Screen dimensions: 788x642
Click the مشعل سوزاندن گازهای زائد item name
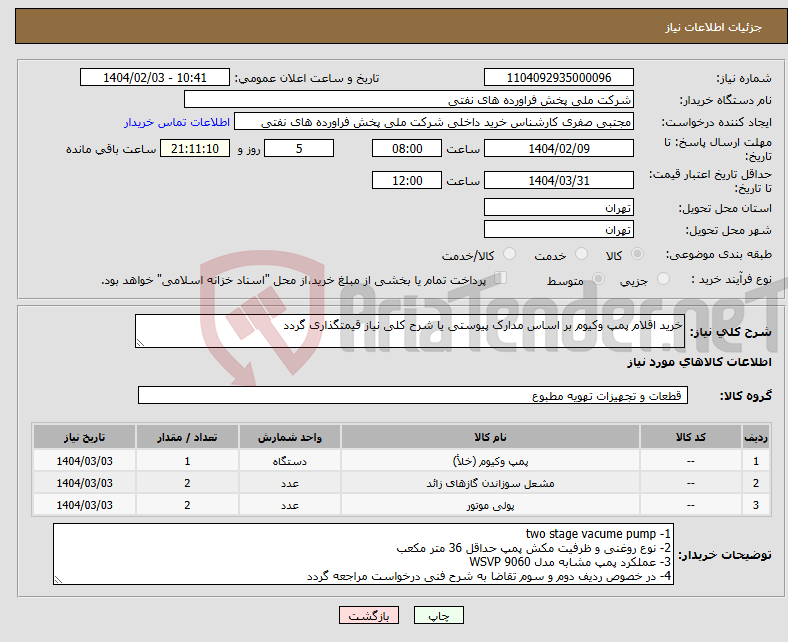coord(490,483)
